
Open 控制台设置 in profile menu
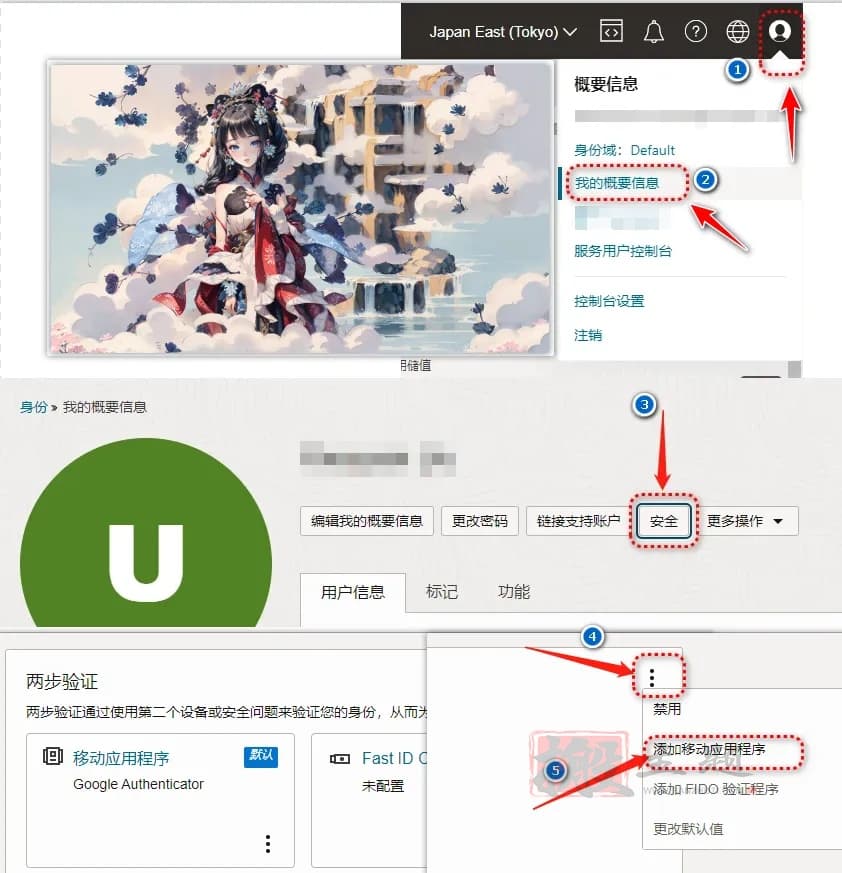pos(609,301)
